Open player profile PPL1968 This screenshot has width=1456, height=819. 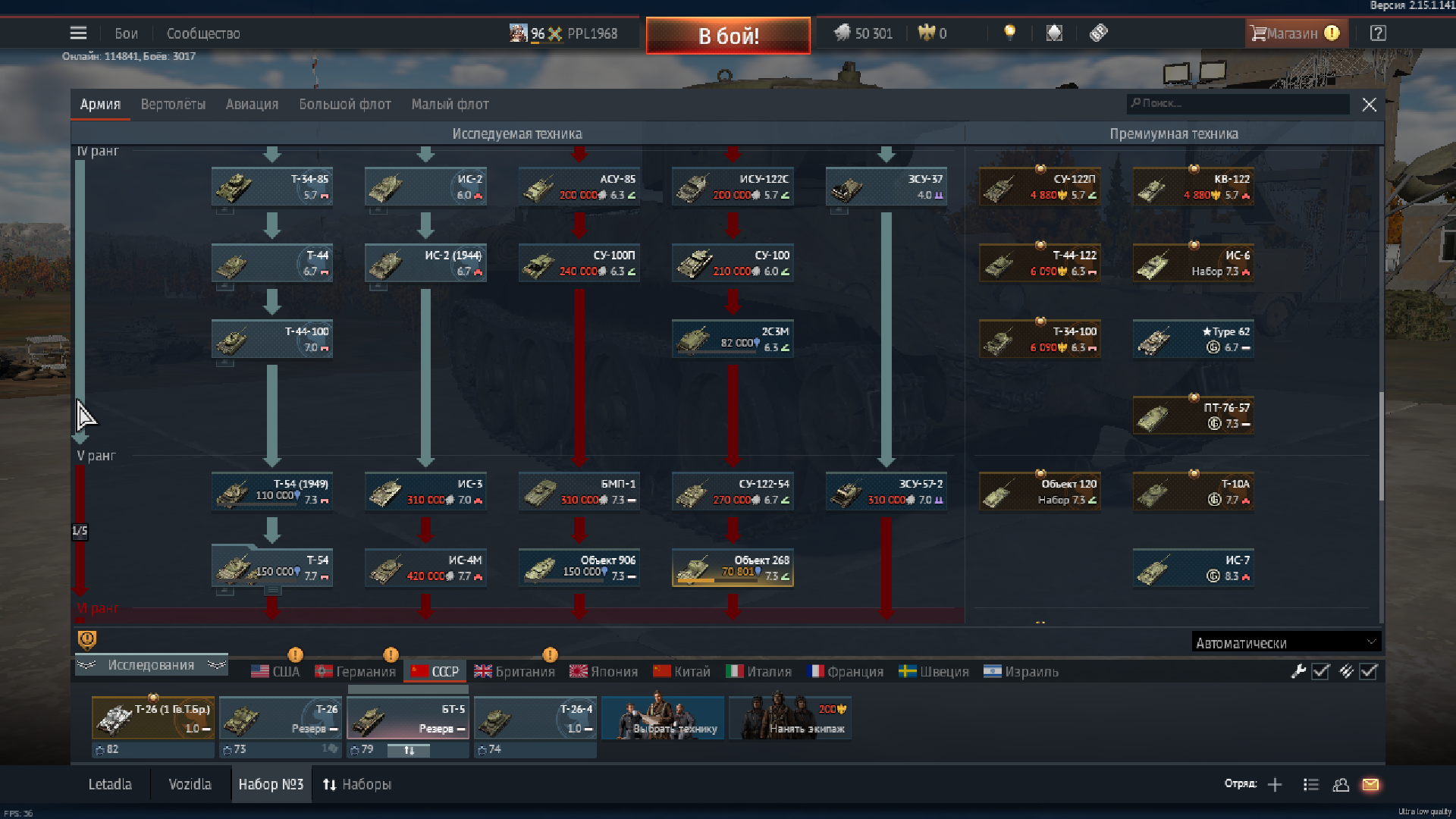click(x=563, y=33)
